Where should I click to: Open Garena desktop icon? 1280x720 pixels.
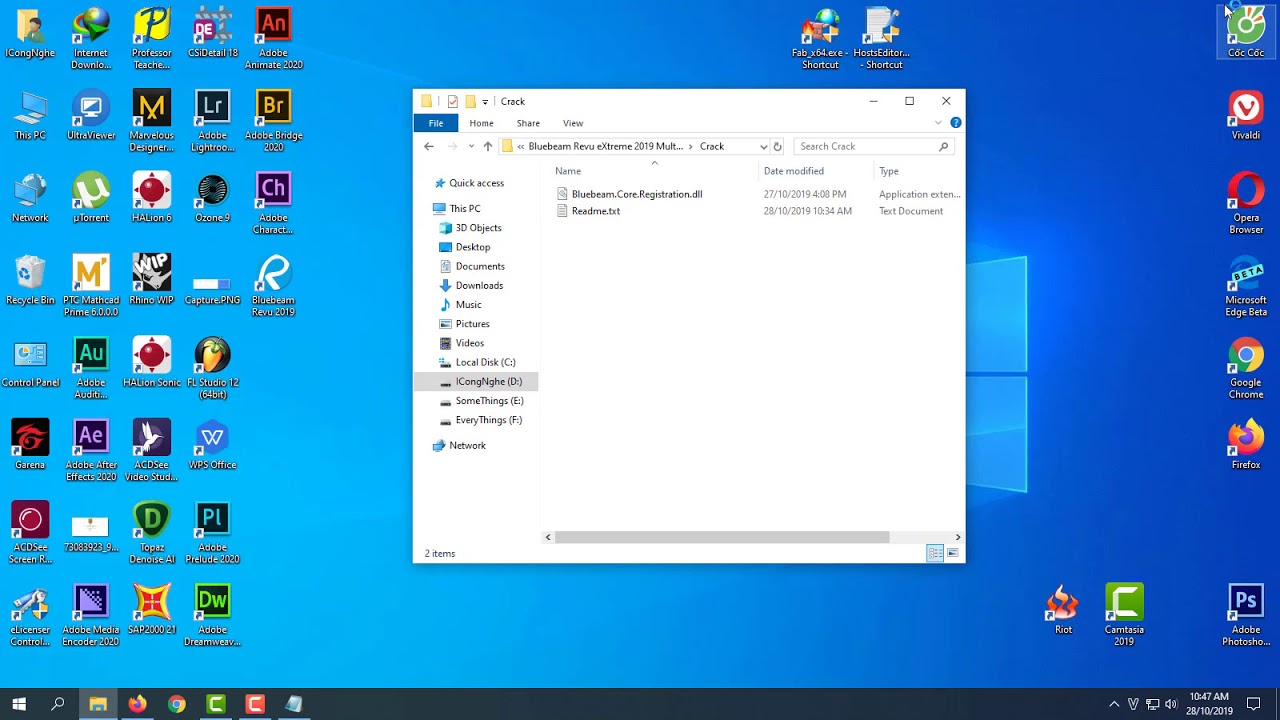click(30, 445)
